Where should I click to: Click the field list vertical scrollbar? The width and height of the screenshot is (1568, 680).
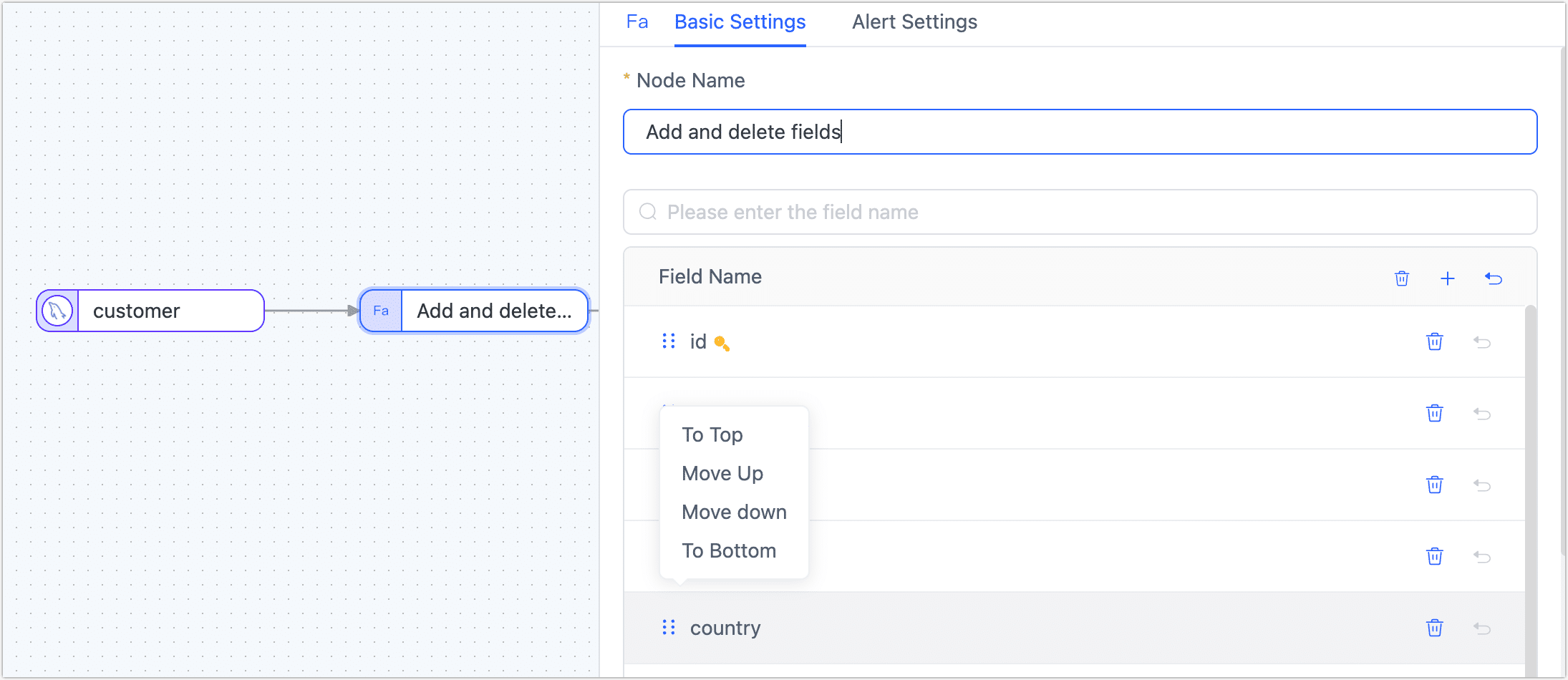point(1530,487)
